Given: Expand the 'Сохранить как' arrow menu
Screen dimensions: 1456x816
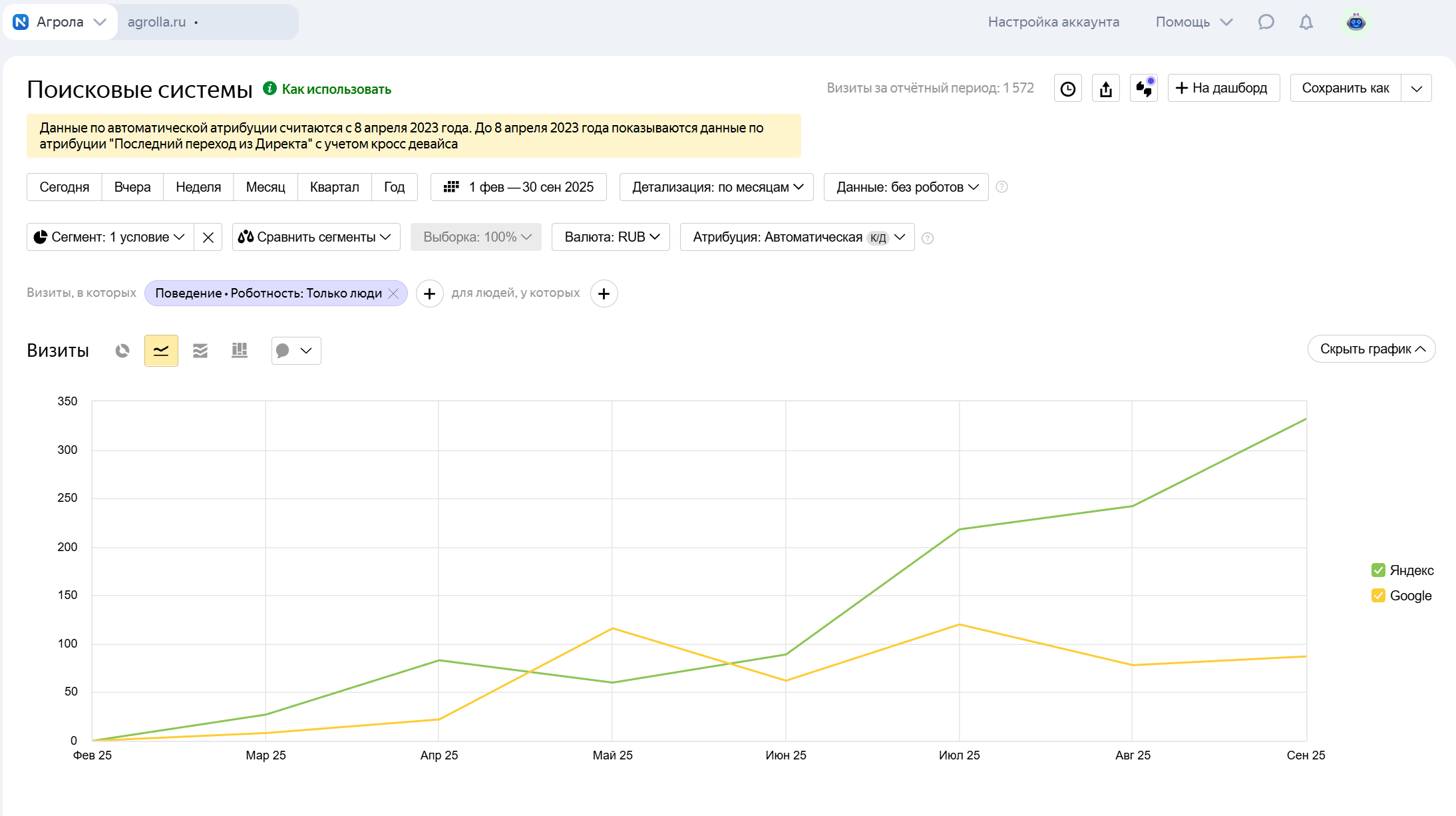Looking at the screenshot, I should click(x=1416, y=89).
